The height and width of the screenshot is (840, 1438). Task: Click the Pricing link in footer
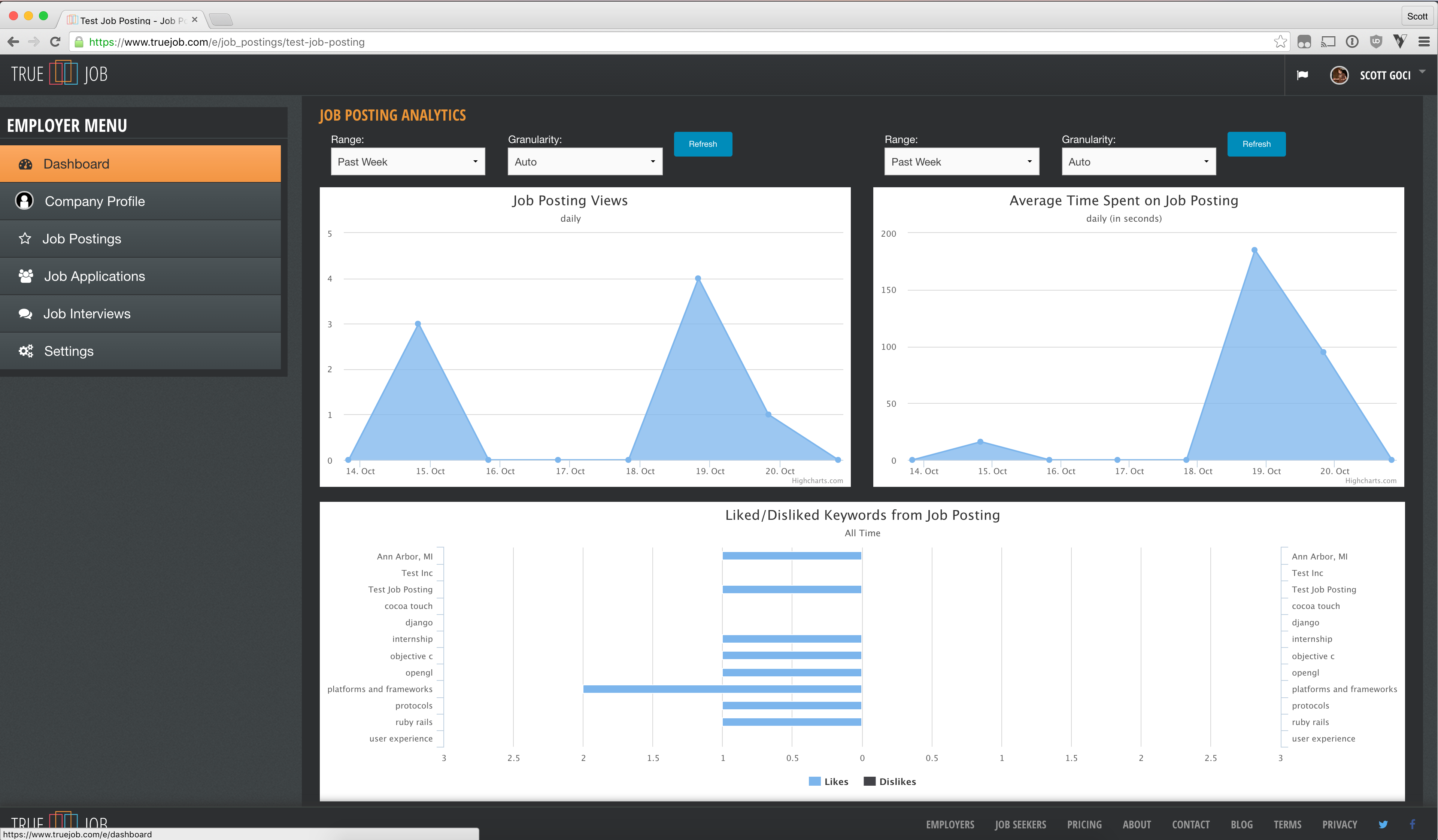pos(1084,824)
